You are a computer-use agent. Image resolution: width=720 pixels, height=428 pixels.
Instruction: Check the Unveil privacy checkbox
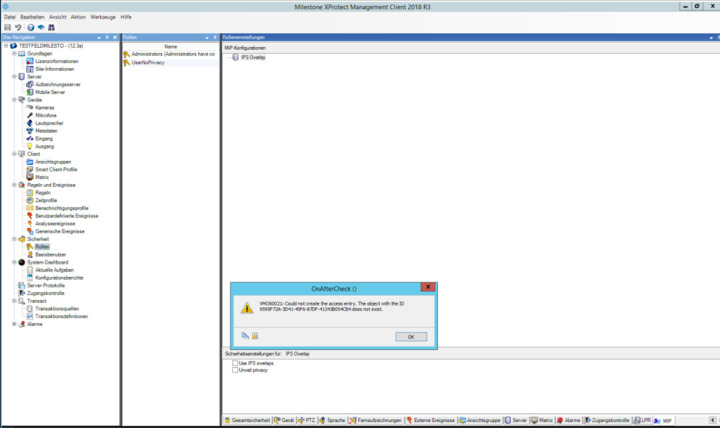point(235,369)
